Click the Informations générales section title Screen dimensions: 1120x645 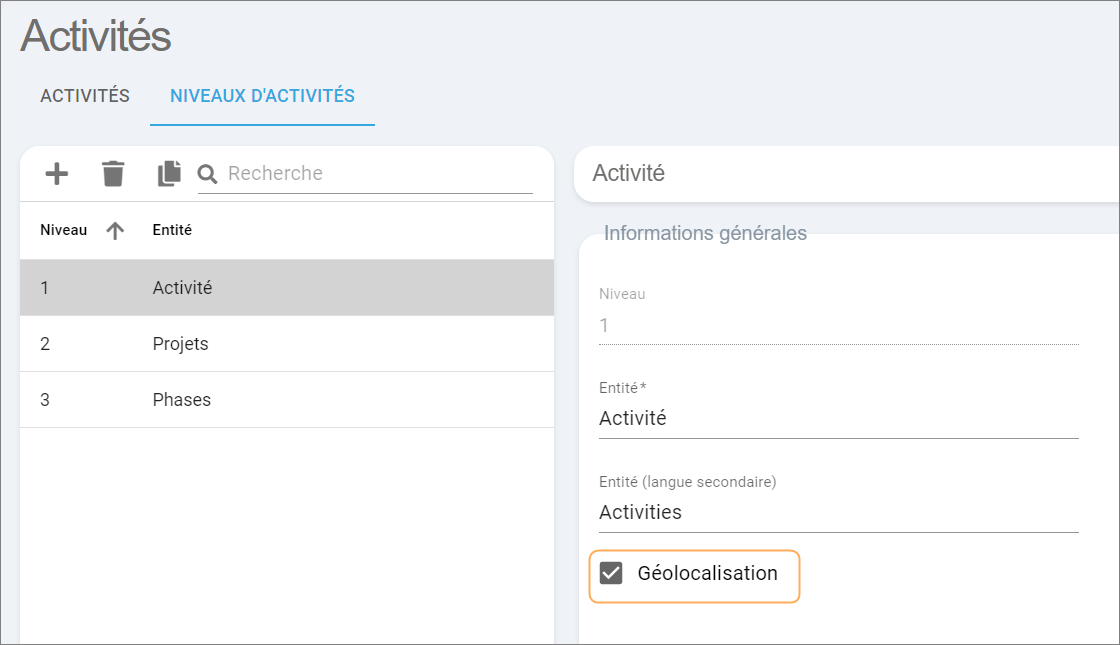click(x=705, y=234)
